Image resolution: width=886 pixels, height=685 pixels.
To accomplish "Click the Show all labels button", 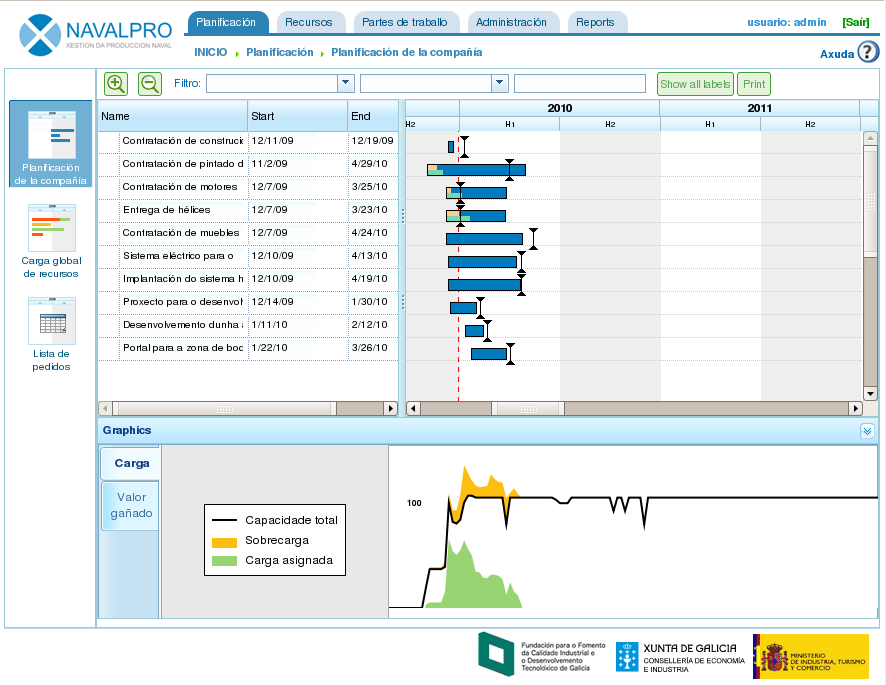I will (695, 85).
